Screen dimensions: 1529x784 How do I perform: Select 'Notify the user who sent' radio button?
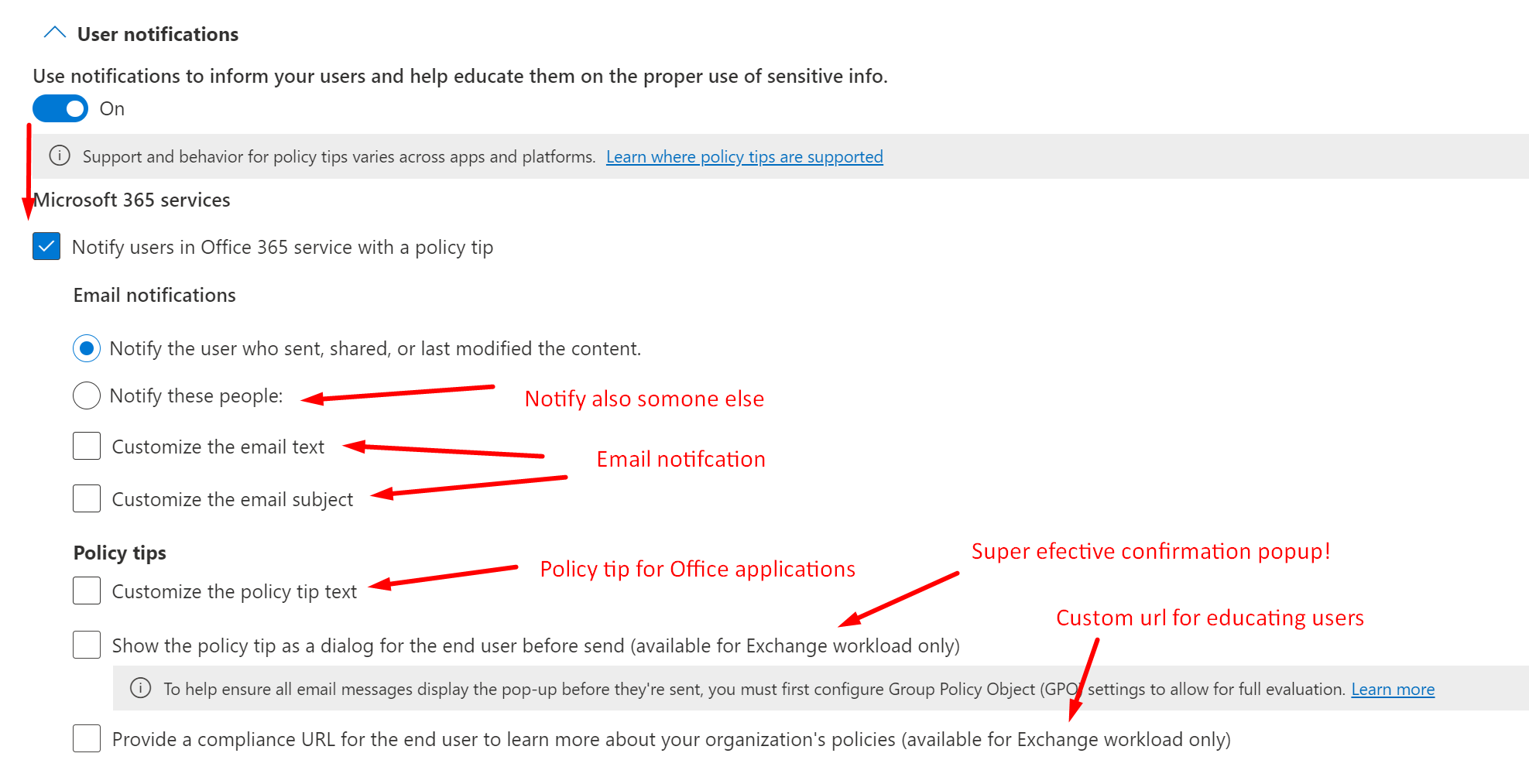click(87, 349)
